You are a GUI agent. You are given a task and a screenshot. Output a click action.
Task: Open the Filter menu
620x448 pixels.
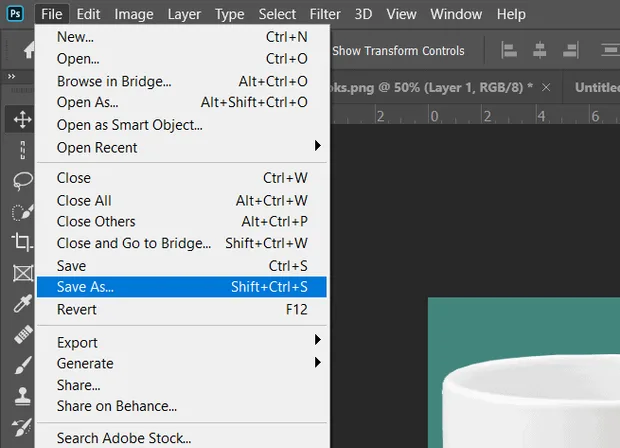325,14
